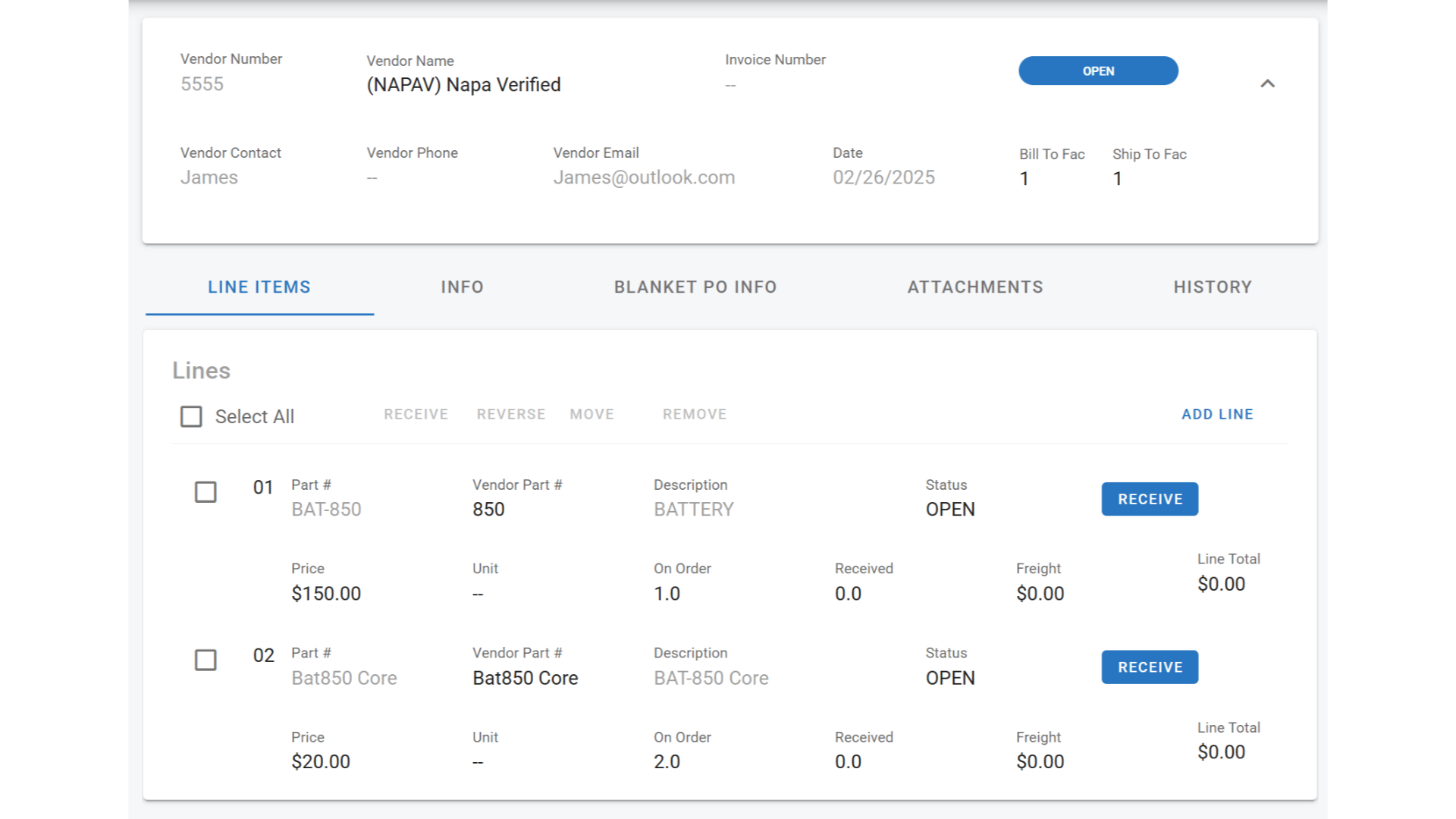View the History tab

pyautogui.click(x=1212, y=287)
